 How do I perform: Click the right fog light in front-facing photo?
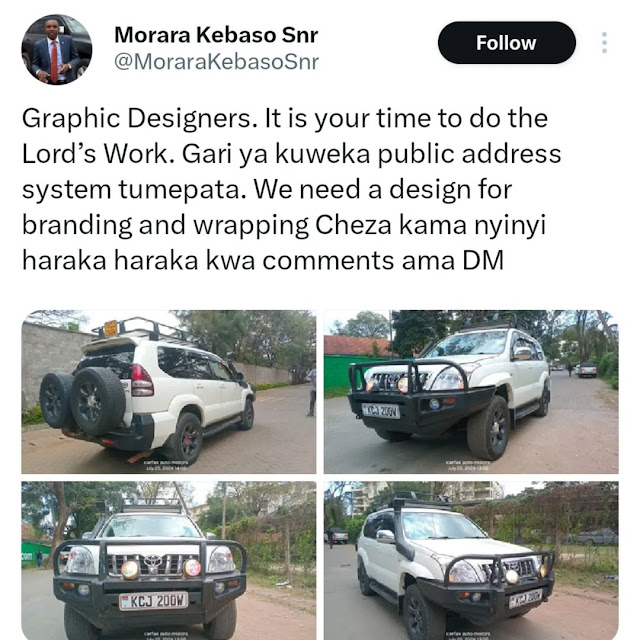192,568
